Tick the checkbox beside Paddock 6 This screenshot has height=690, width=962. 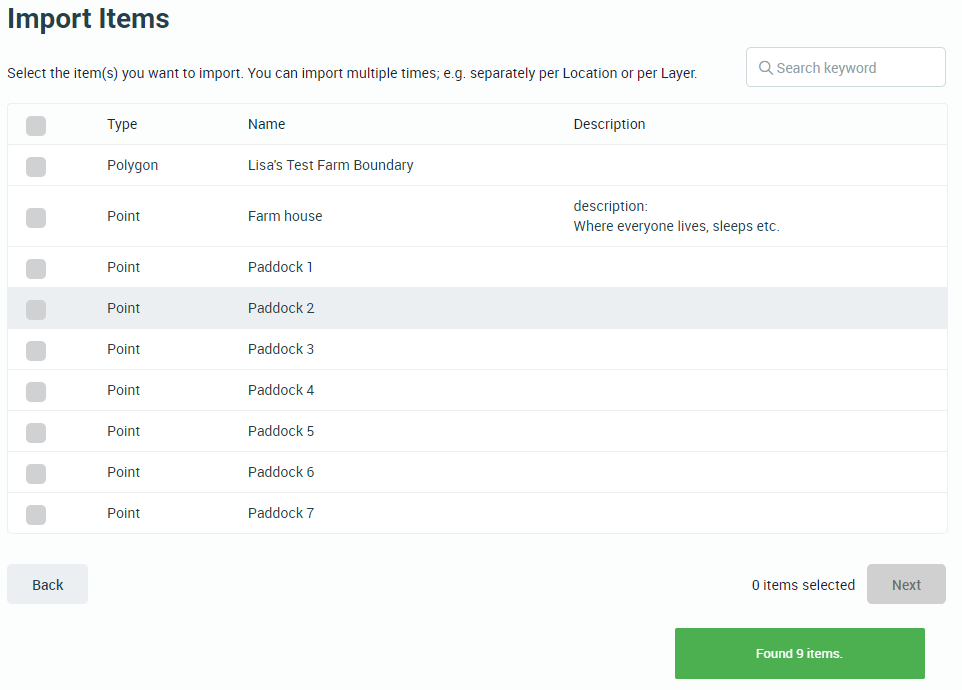tap(36, 473)
